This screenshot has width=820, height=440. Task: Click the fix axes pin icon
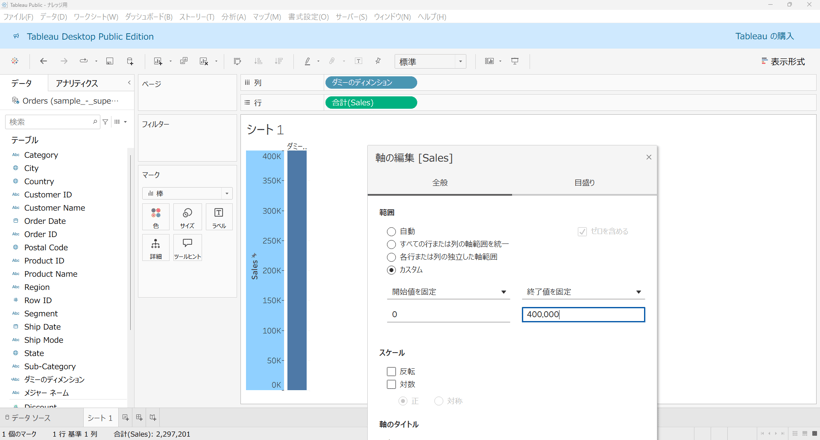pos(378,61)
